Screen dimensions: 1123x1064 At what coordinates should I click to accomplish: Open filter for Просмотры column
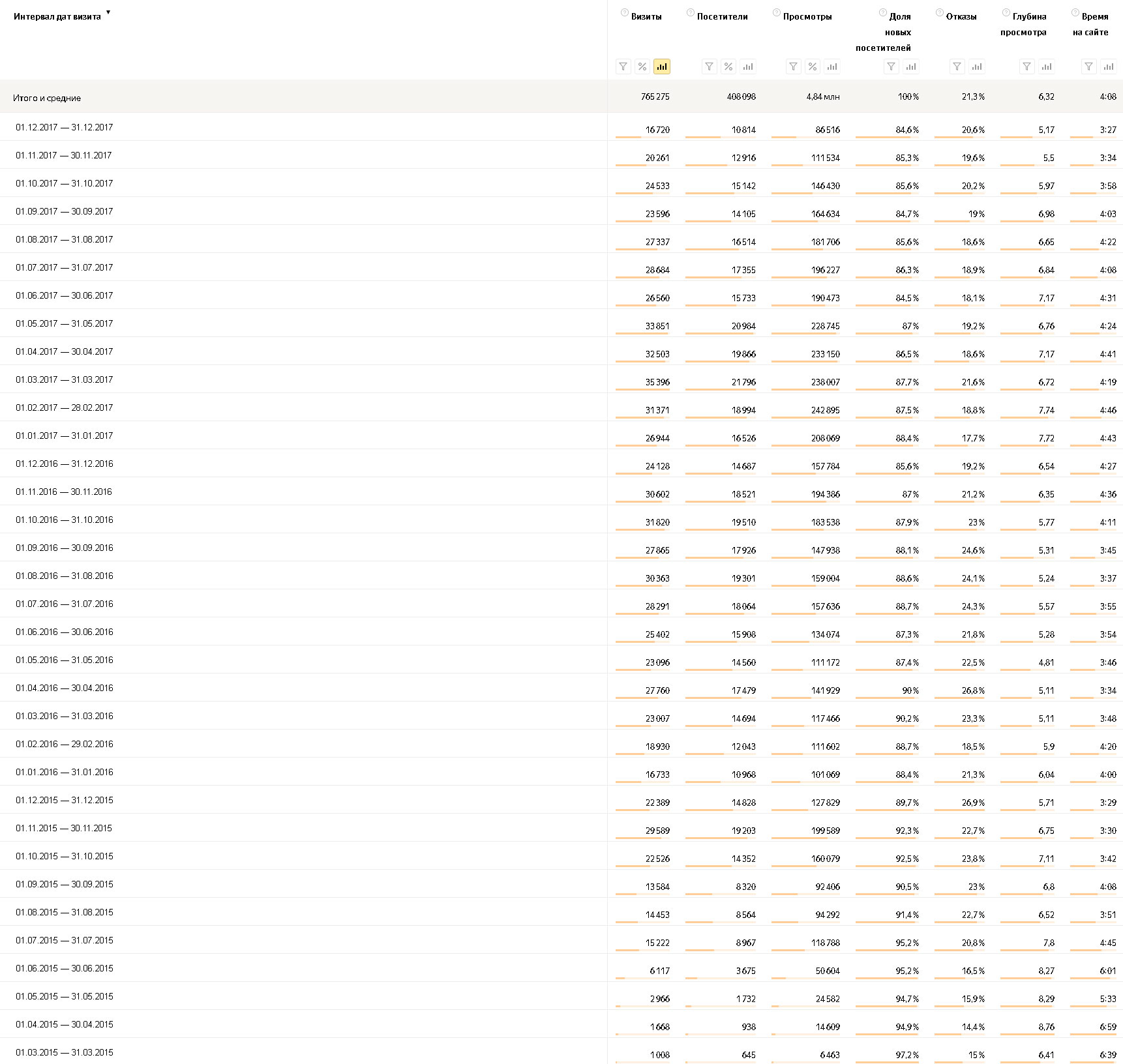click(x=793, y=66)
